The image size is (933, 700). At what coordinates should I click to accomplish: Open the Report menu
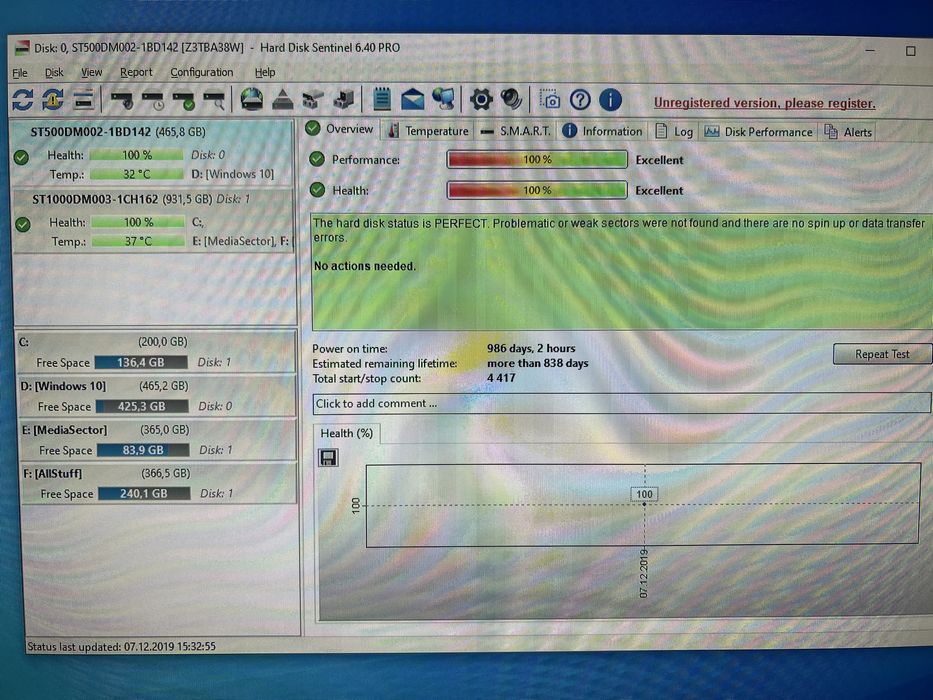[136, 72]
